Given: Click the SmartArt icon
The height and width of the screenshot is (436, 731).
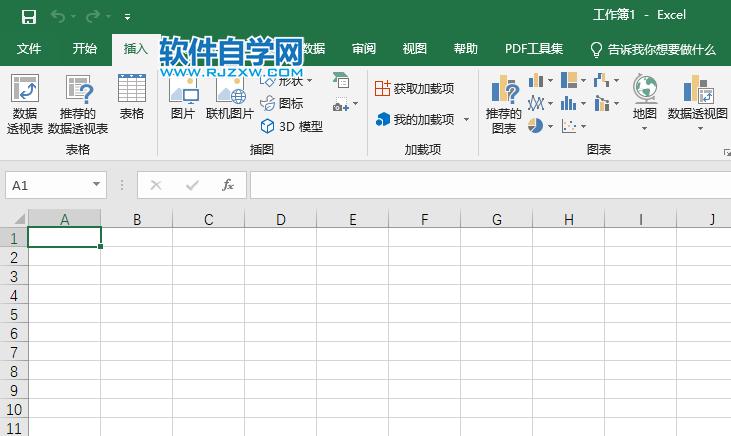Looking at the screenshot, I should tap(341, 80).
